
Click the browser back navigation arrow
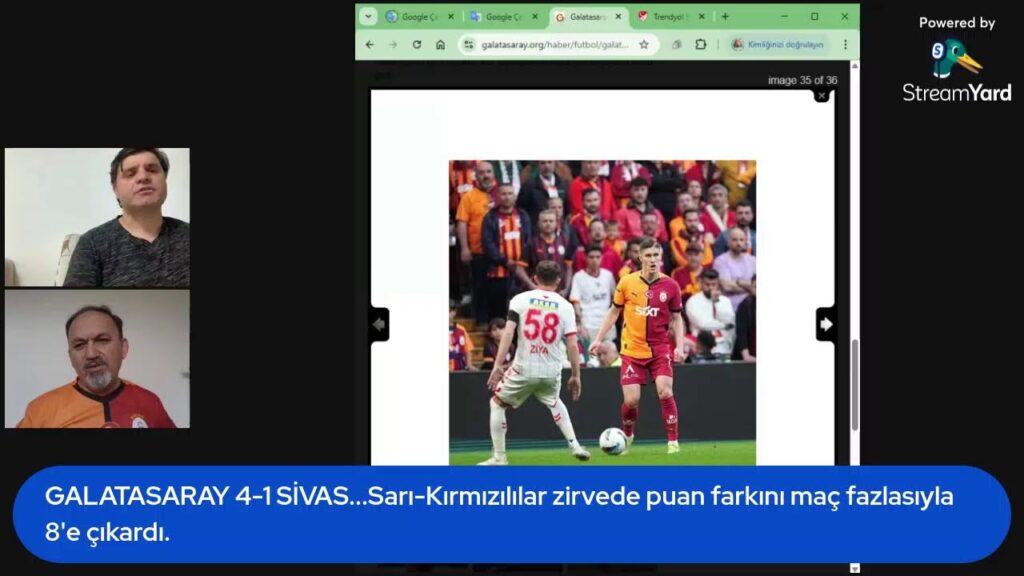pos(372,43)
